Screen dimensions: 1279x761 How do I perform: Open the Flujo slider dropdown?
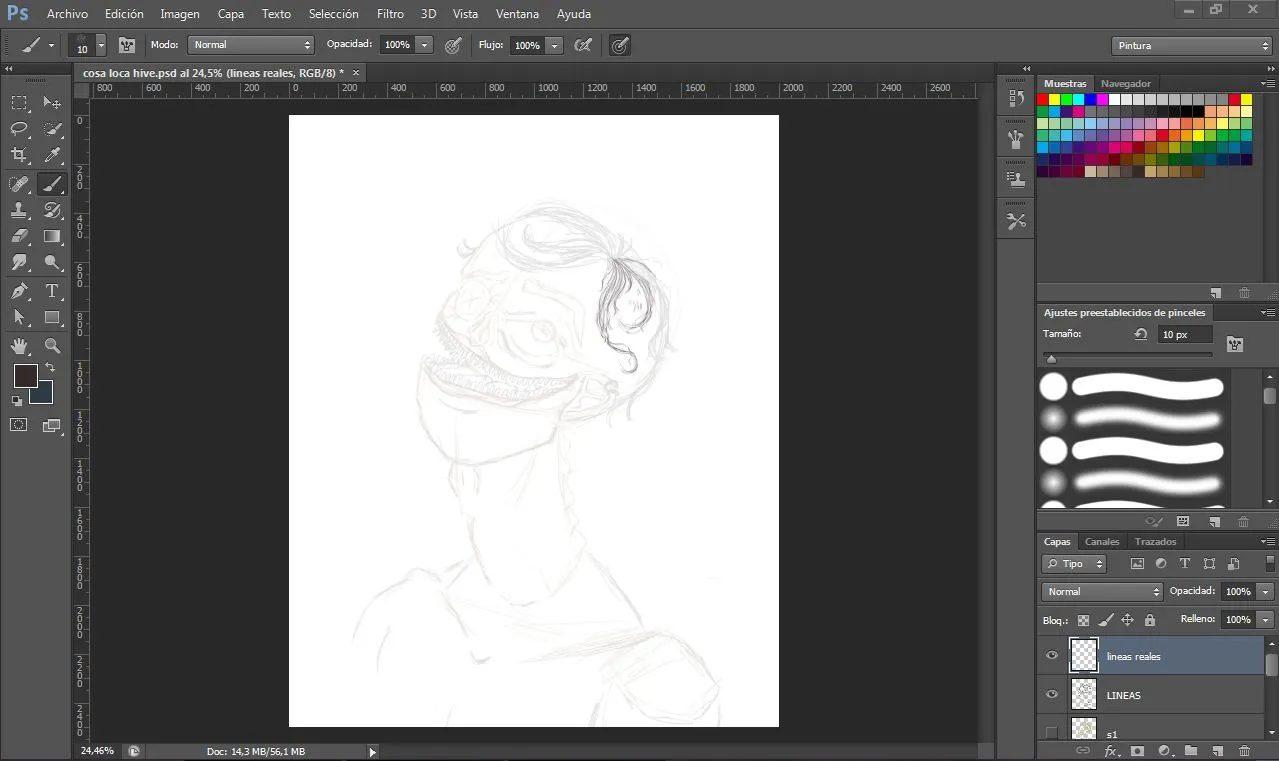(x=555, y=45)
